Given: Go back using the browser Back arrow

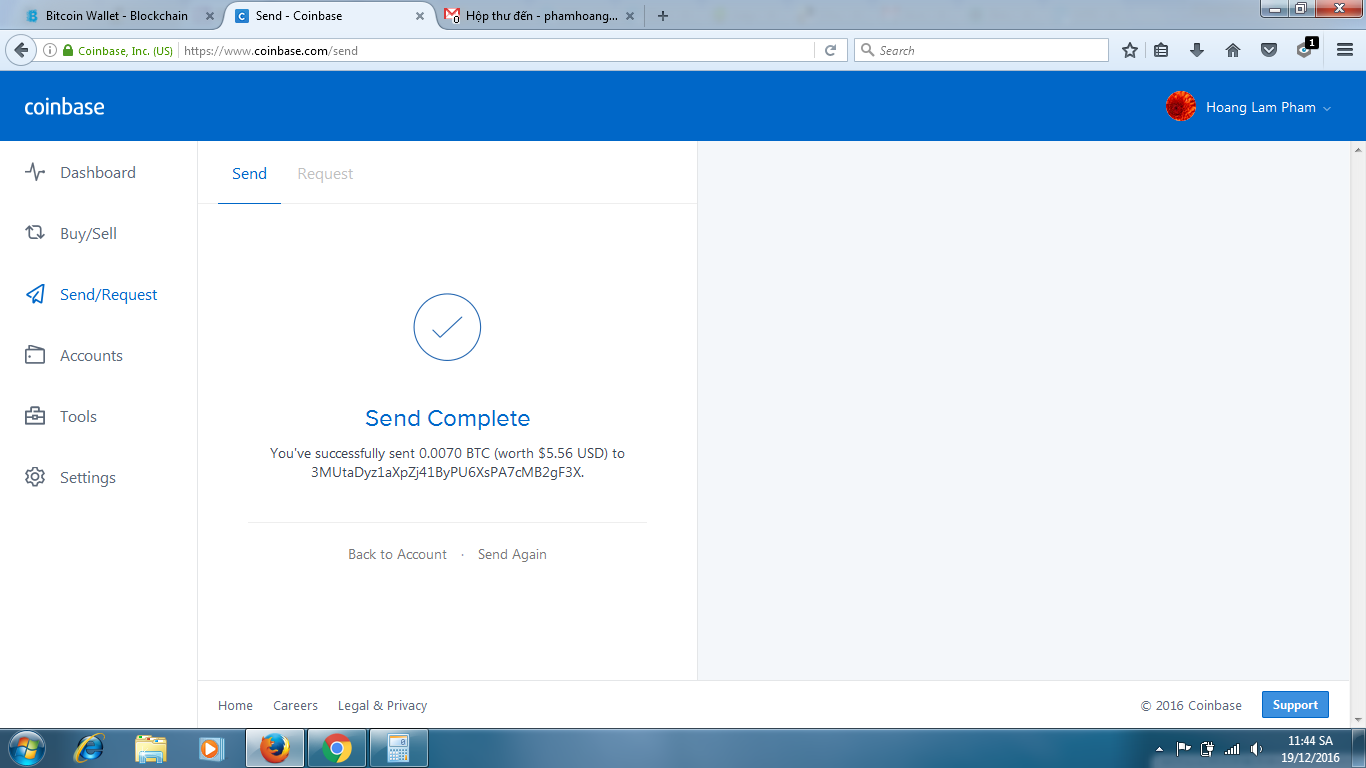Looking at the screenshot, I should [x=21, y=50].
